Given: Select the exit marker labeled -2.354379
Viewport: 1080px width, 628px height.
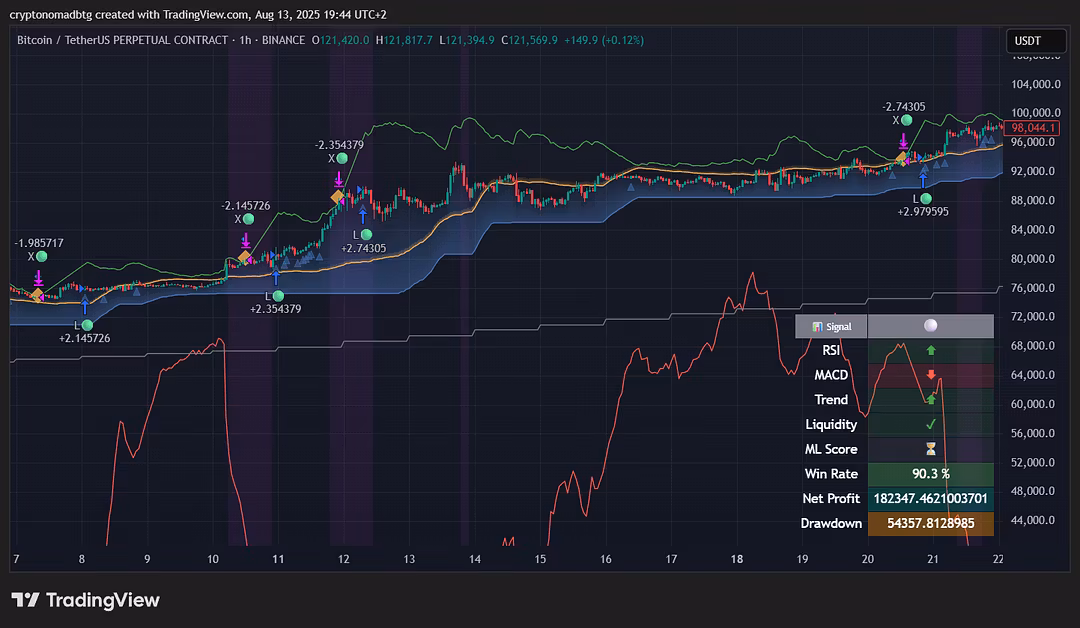Looking at the screenshot, I should pyautogui.click(x=343, y=158).
